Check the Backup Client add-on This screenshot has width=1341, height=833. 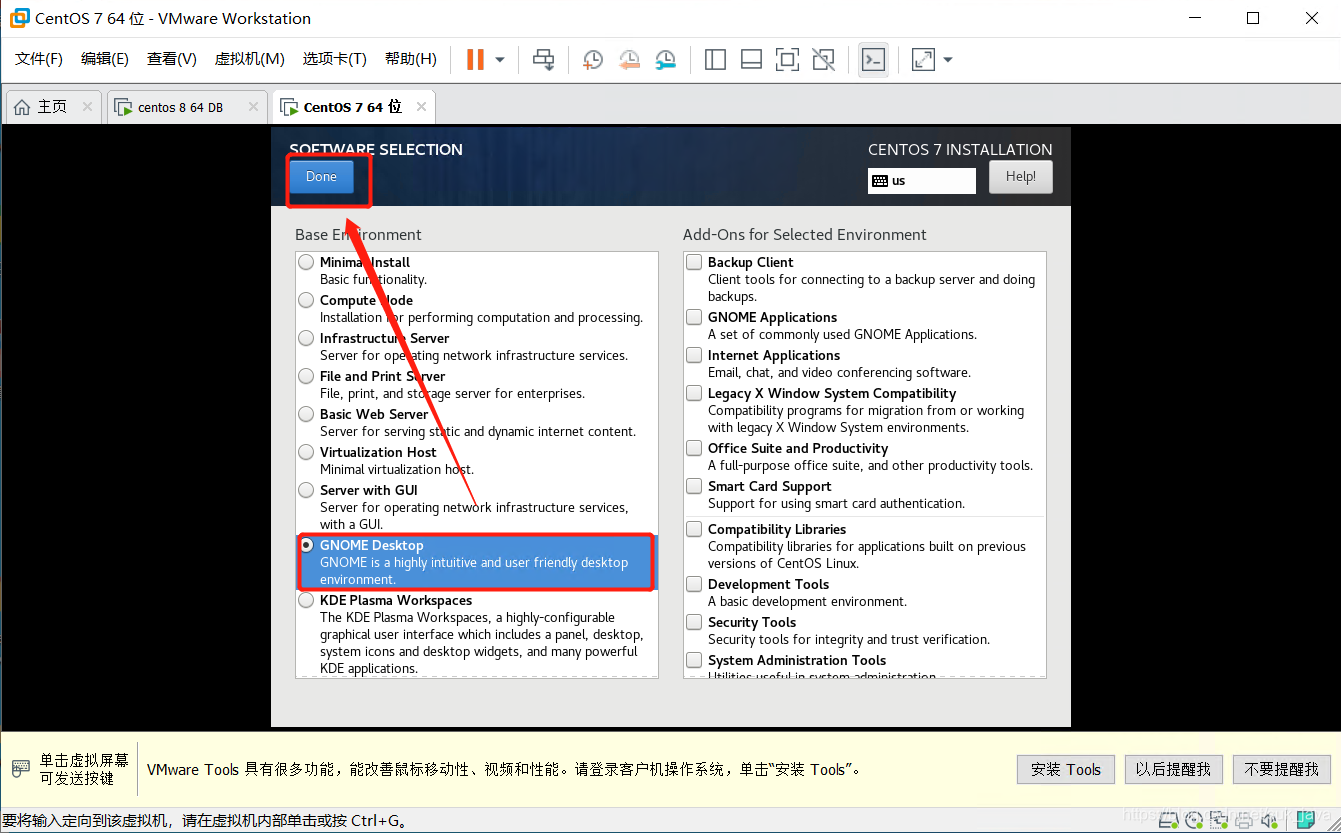[694, 262]
